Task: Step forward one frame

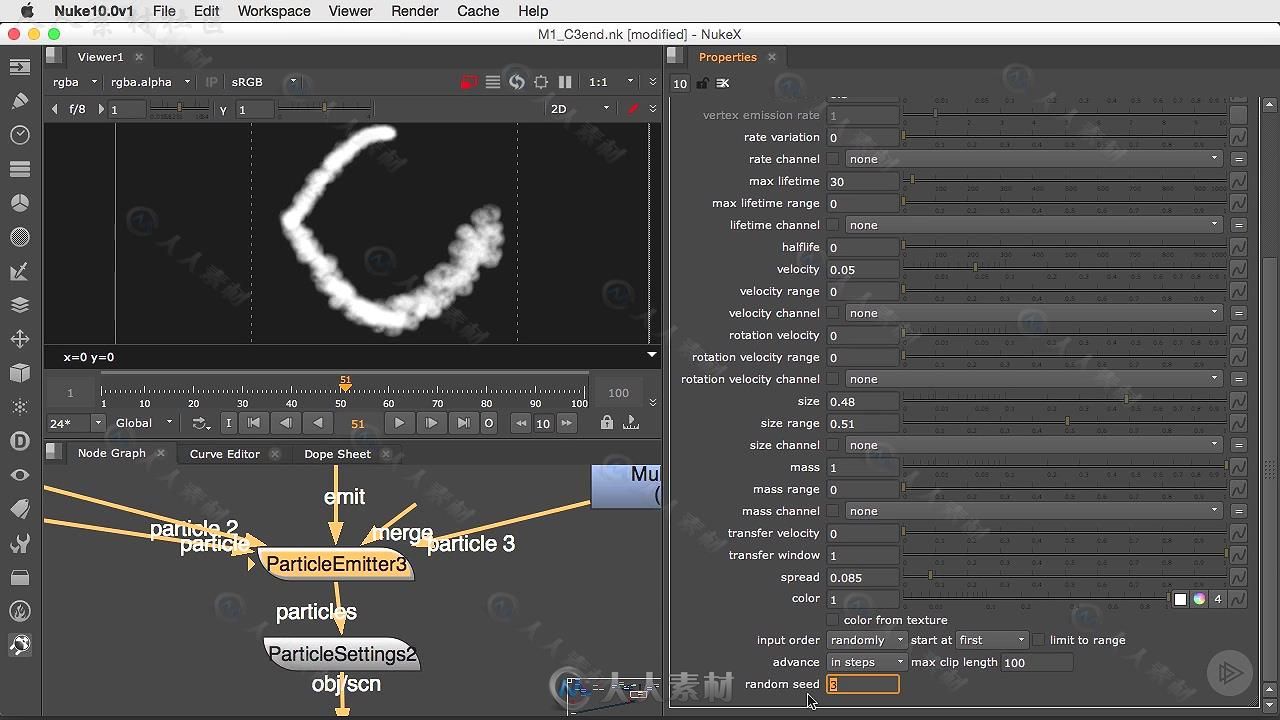Action: tap(431, 423)
